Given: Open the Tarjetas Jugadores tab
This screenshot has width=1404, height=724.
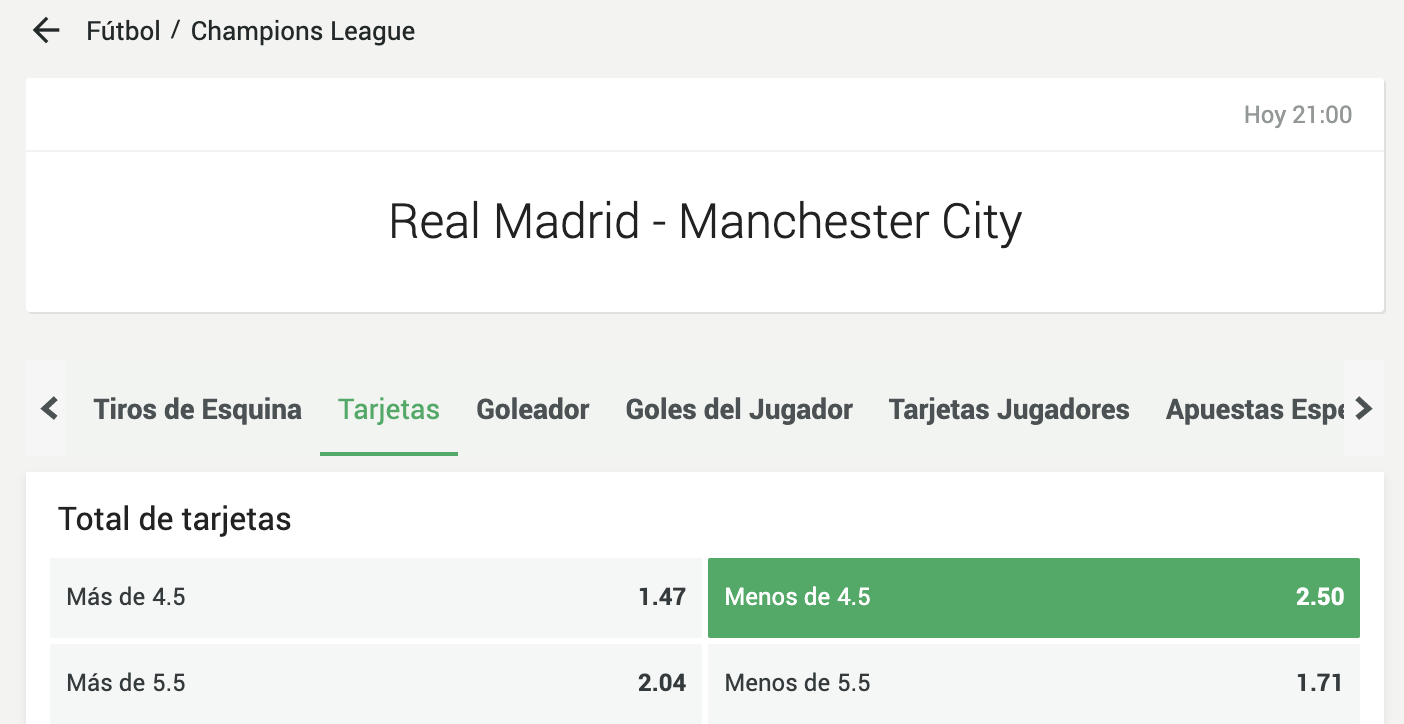Looking at the screenshot, I should tap(1009, 409).
